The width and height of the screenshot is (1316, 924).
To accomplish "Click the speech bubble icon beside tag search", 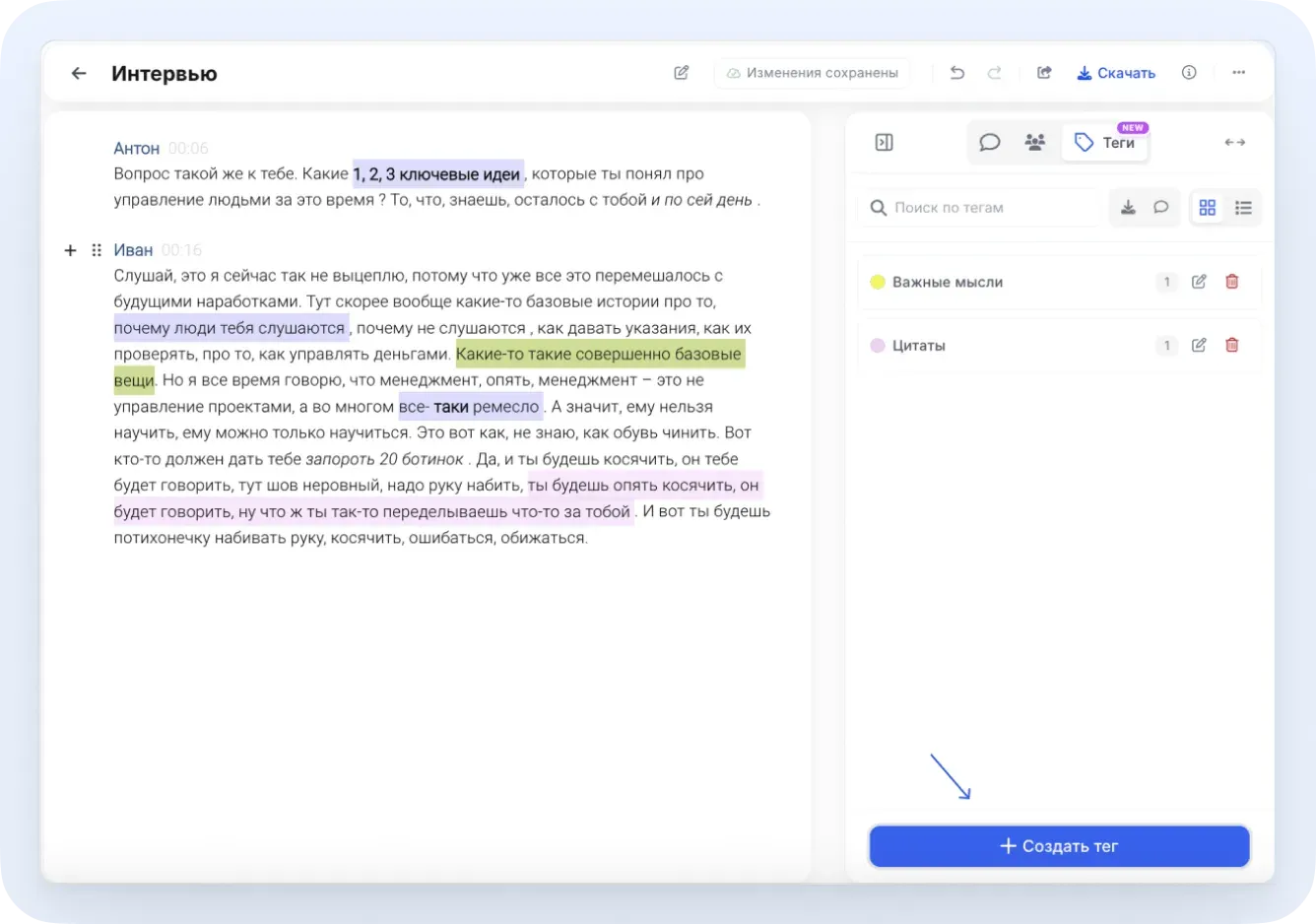I will pos(1161,208).
